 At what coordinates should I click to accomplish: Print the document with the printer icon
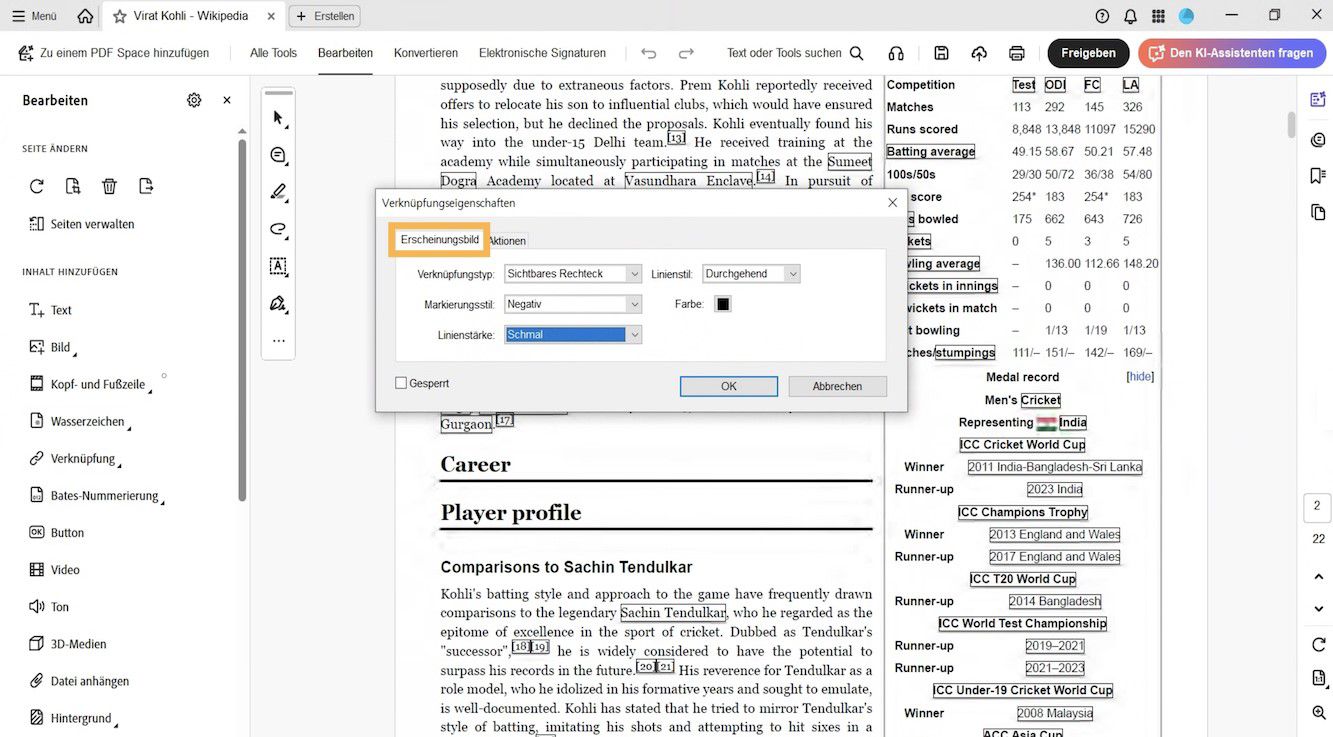click(x=1017, y=53)
